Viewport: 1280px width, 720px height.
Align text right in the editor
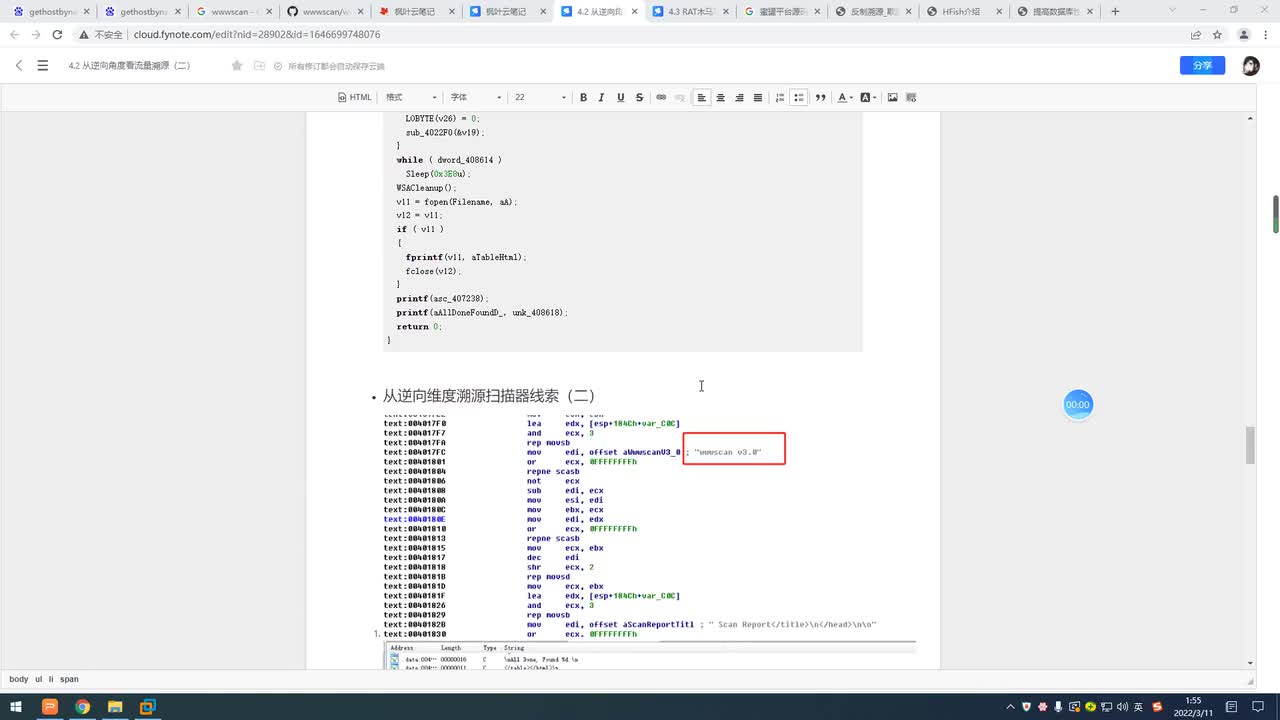[739, 97]
